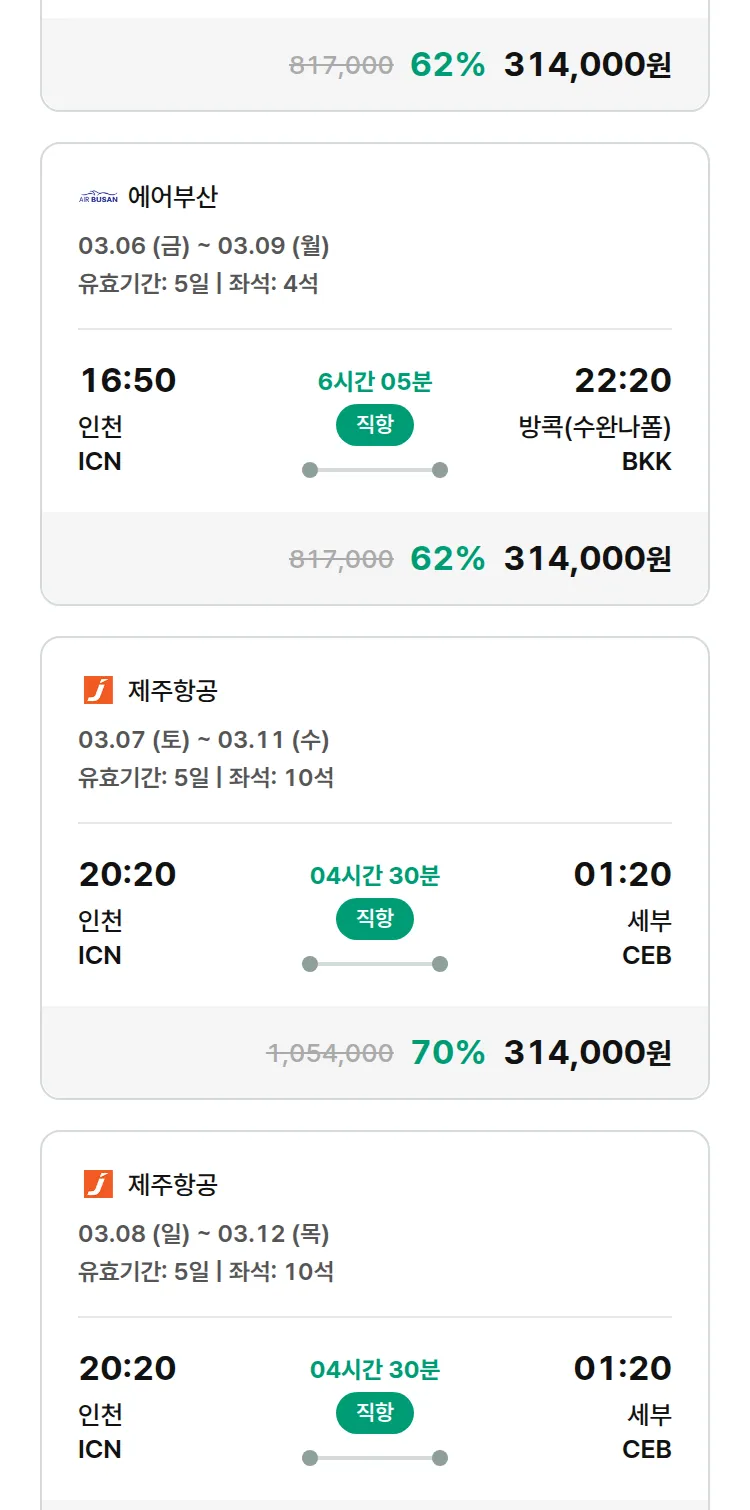Click the crossed-out 1,054,000 original price
This screenshot has height=1510, width=750.
coord(330,1053)
